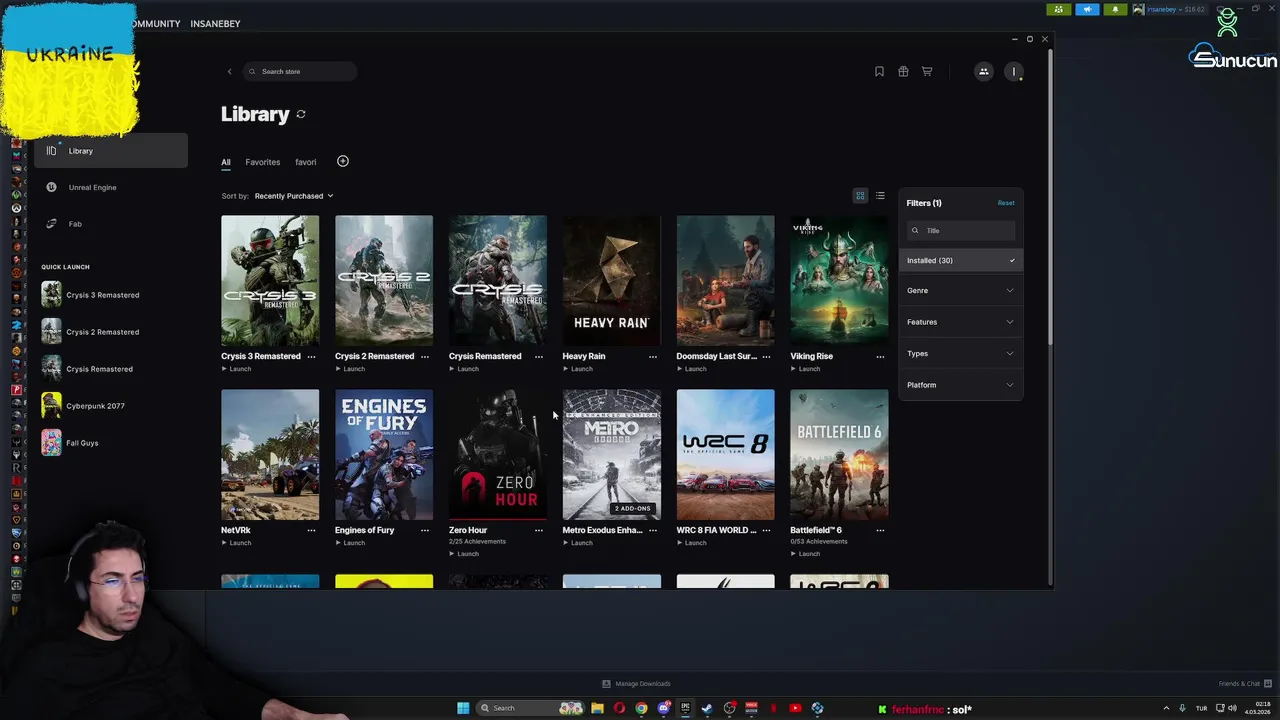Open File Explorer from the taskbar
This screenshot has height=720, width=1280.
(597, 708)
